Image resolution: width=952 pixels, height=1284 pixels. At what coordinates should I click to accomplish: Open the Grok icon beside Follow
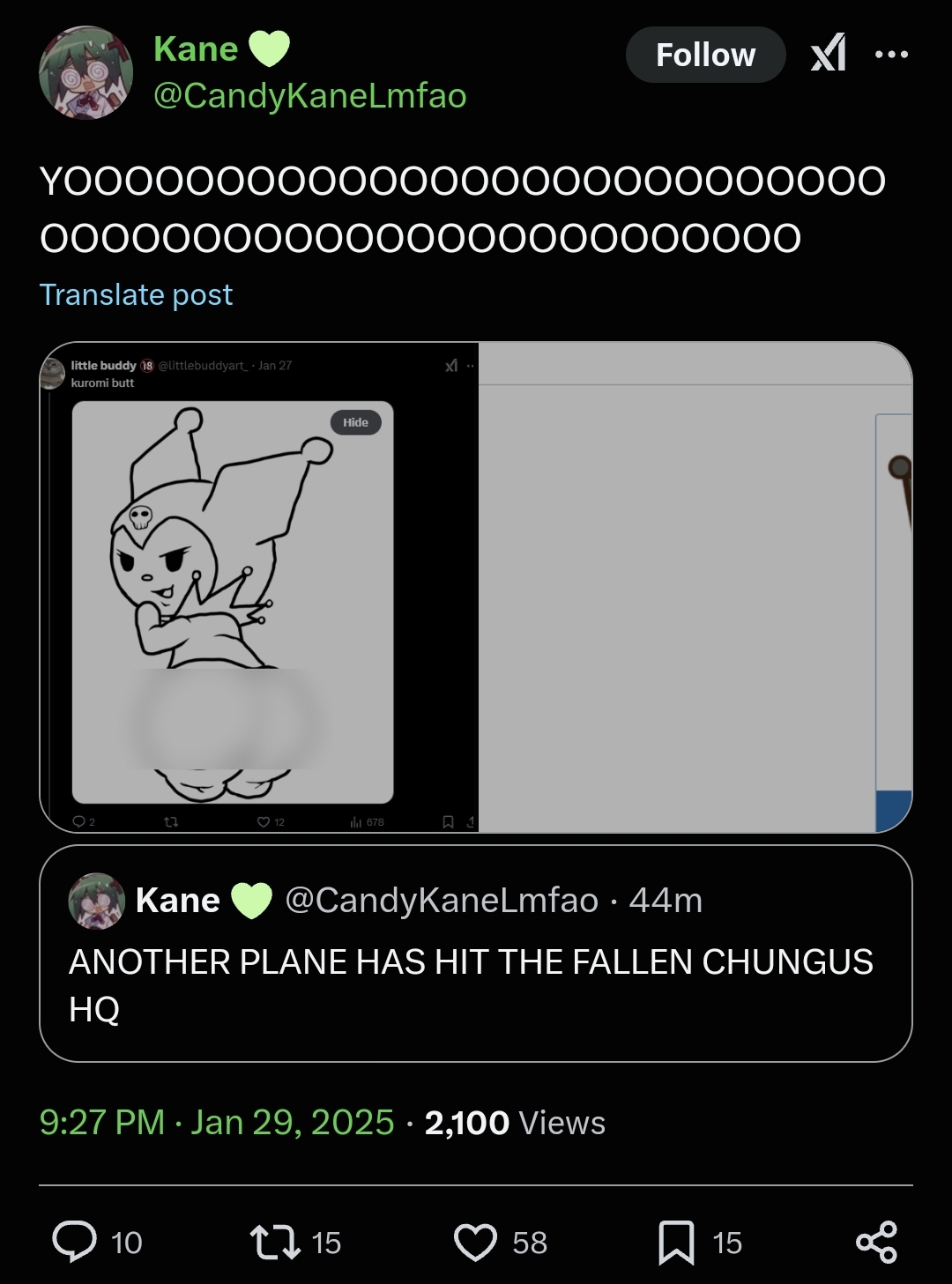[x=829, y=53]
